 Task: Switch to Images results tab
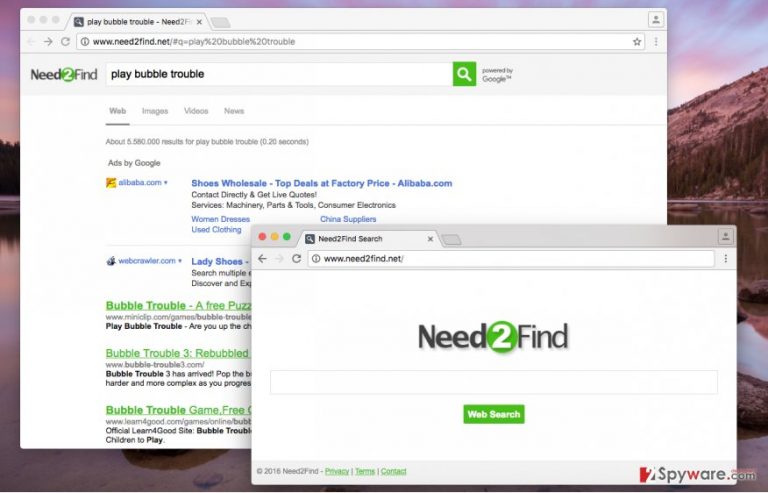155,111
